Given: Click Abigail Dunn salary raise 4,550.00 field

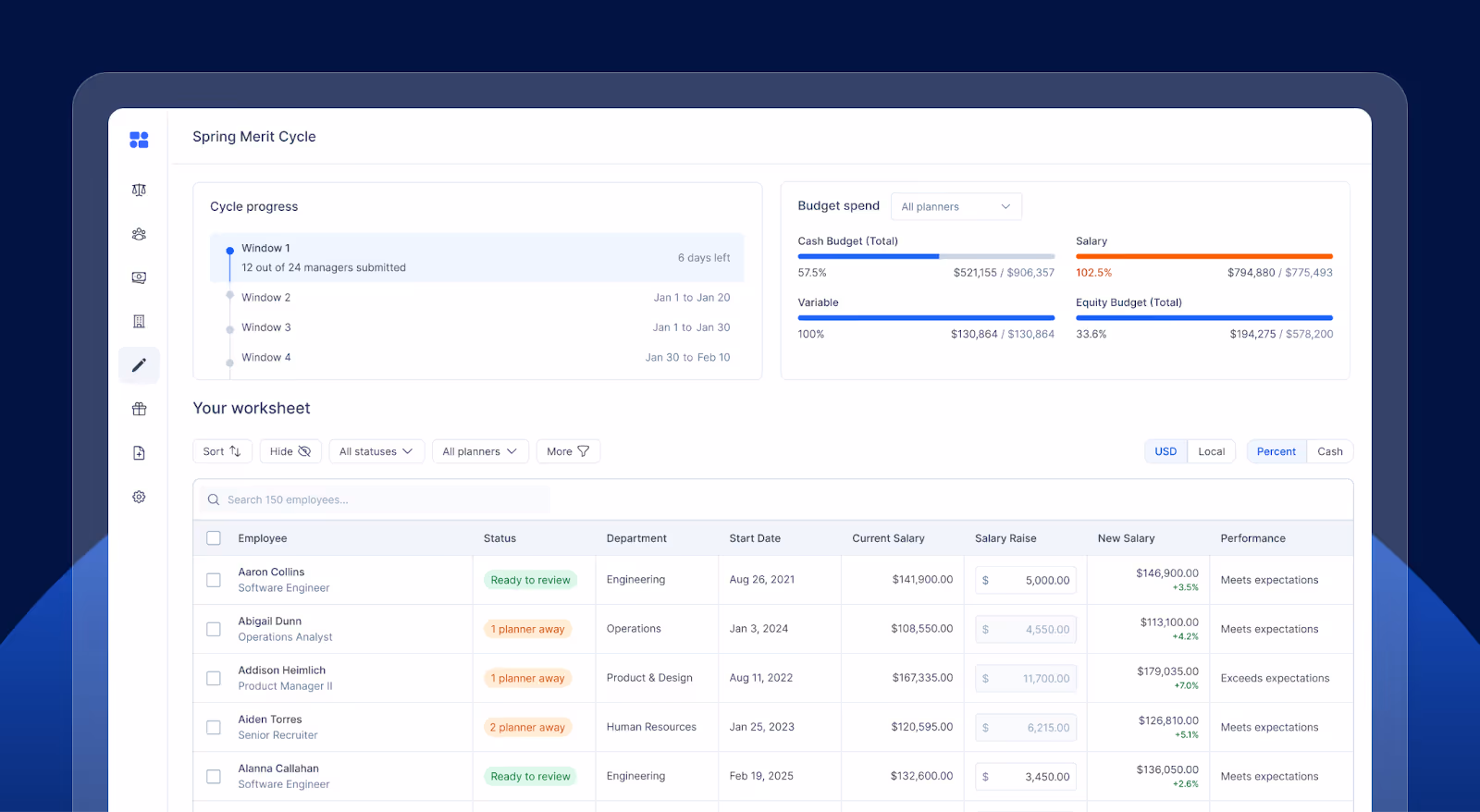Looking at the screenshot, I should 1026,629.
